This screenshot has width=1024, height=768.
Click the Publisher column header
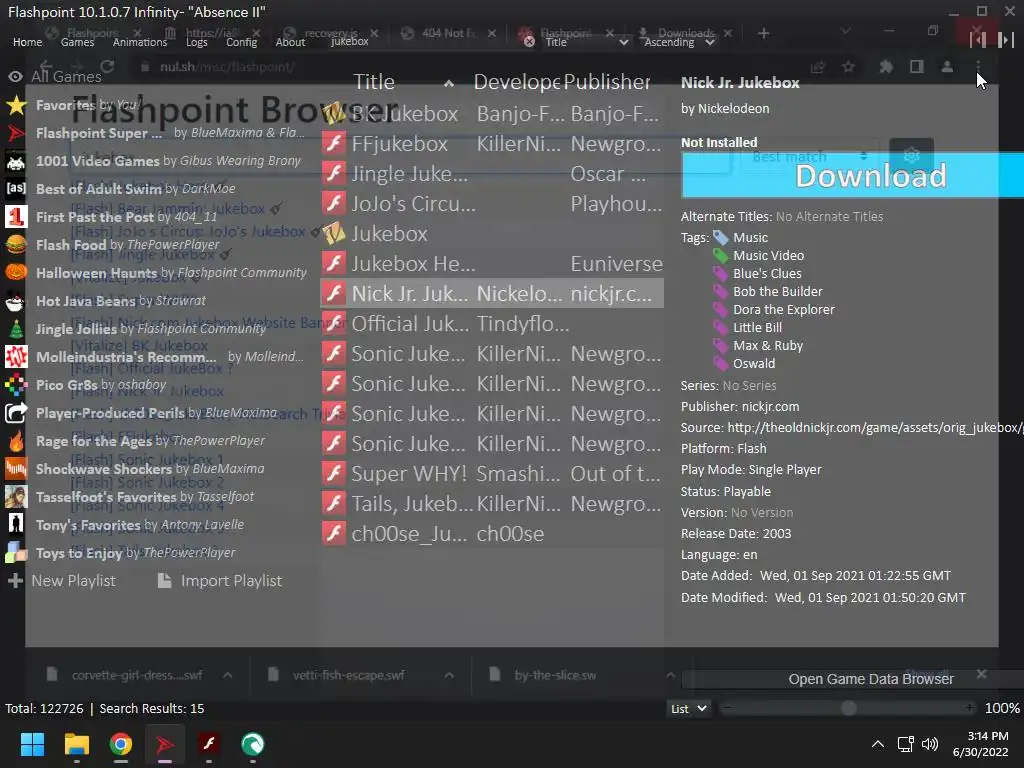pyautogui.click(x=607, y=82)
